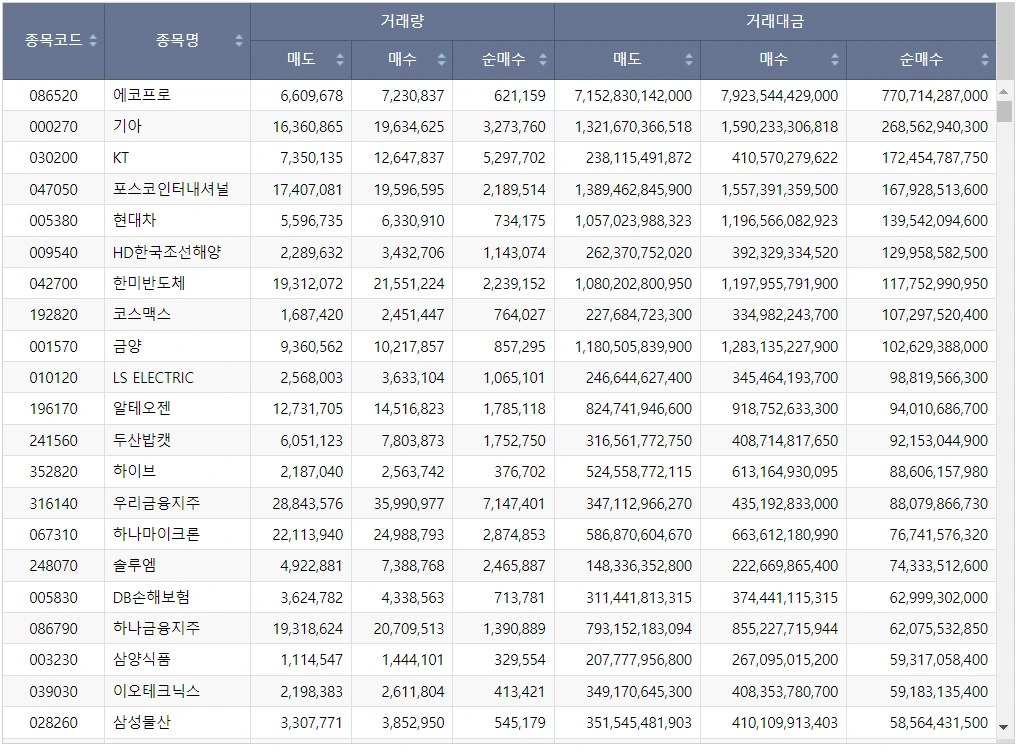Click value 1,180,505,839,900 in 금양 row

633,347
